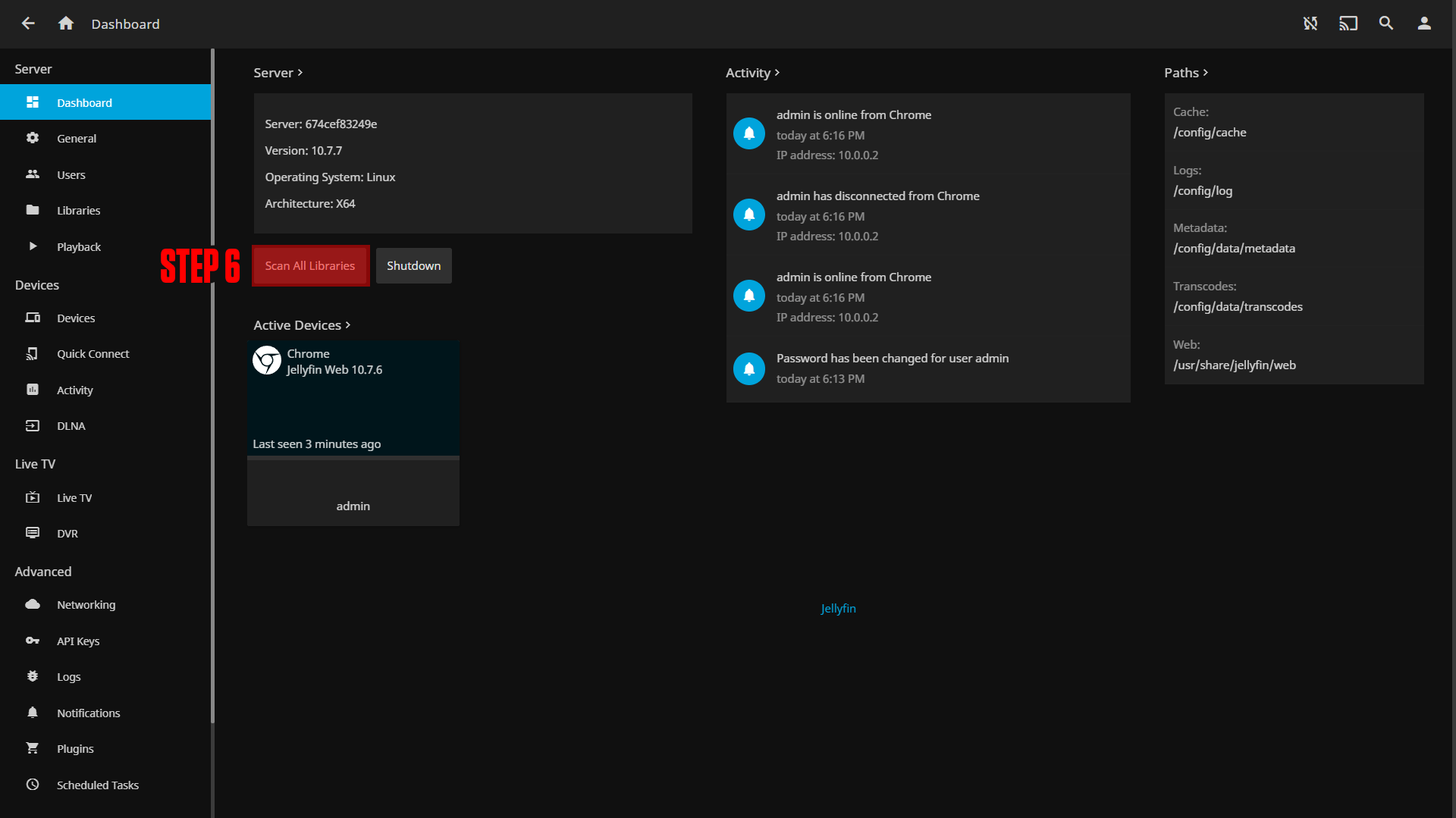Open the search magnifier icon
The width and height of the screenshot is (1456, 818).
(x=1386, y=24)
